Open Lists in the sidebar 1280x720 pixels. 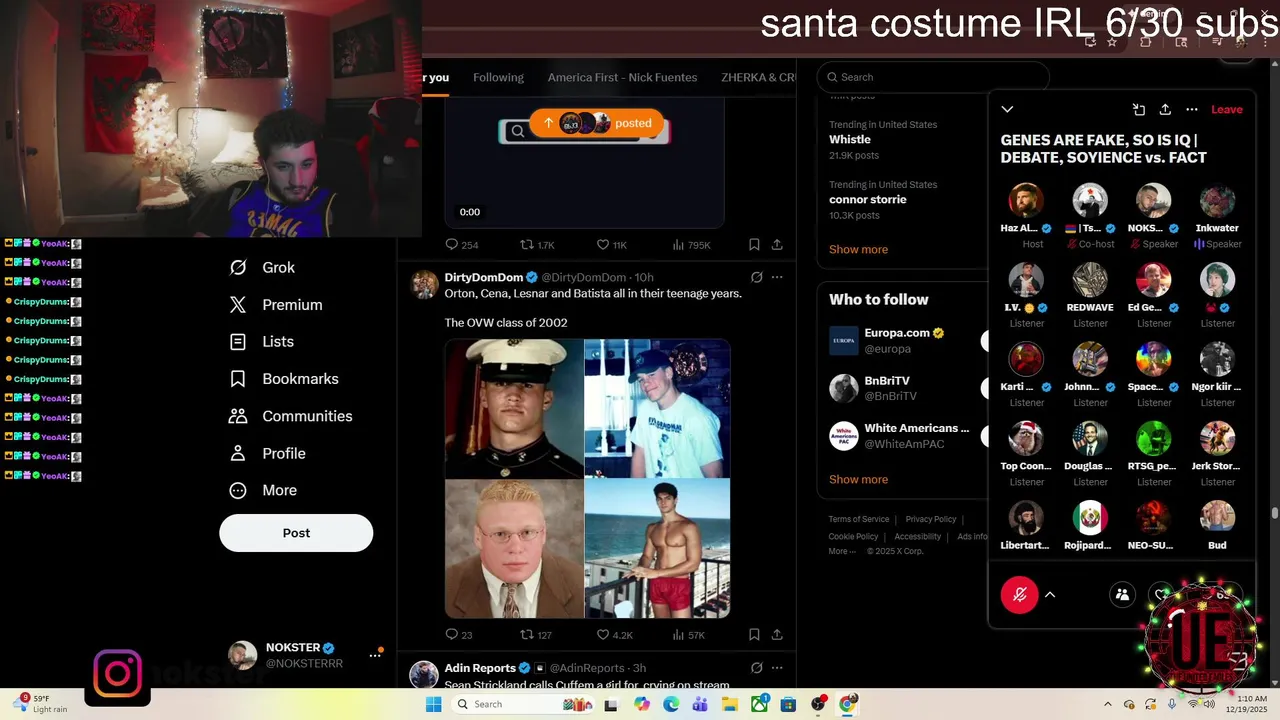point(262,342)
